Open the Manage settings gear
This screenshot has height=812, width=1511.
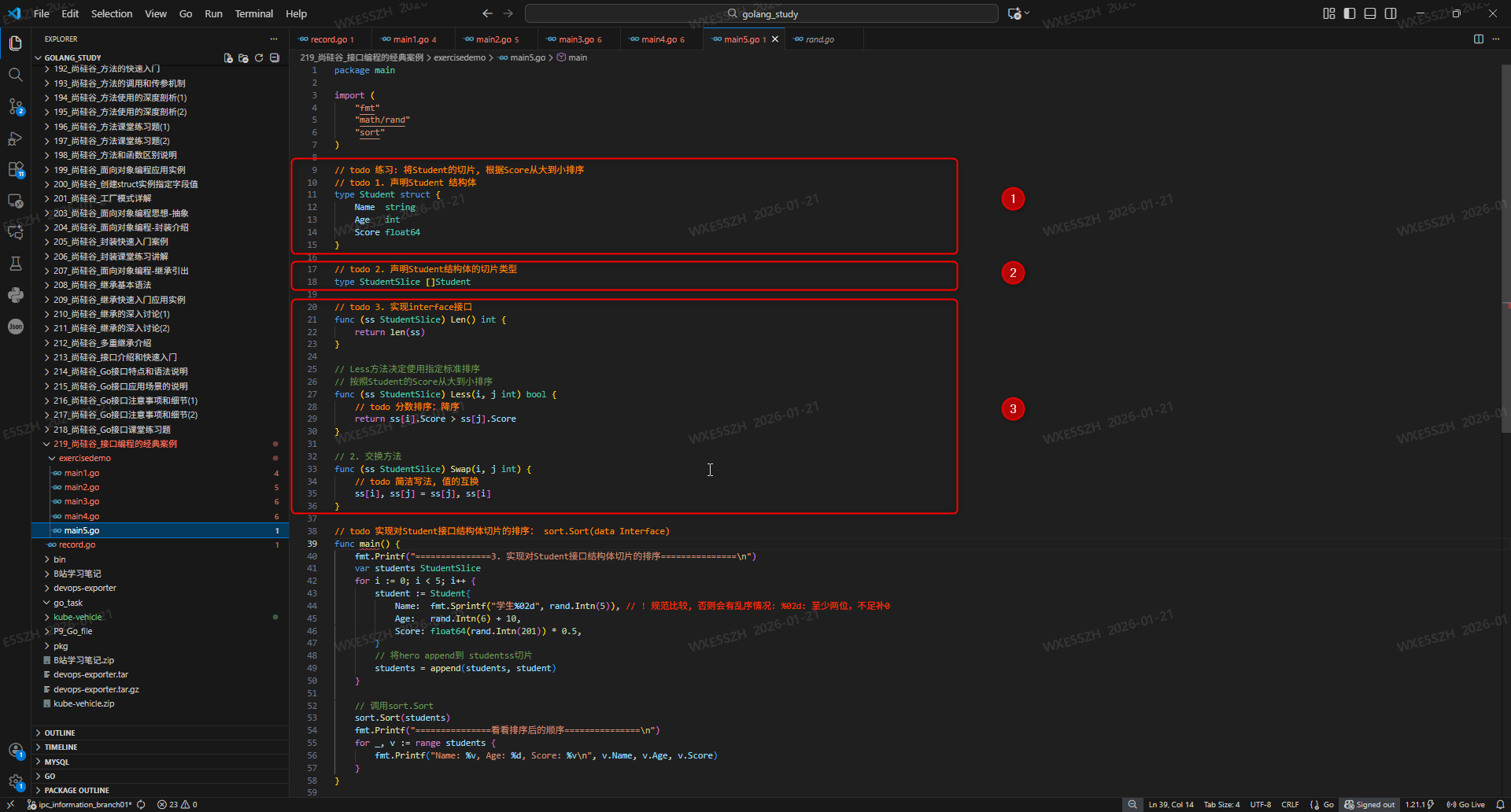tap(15, 782)
